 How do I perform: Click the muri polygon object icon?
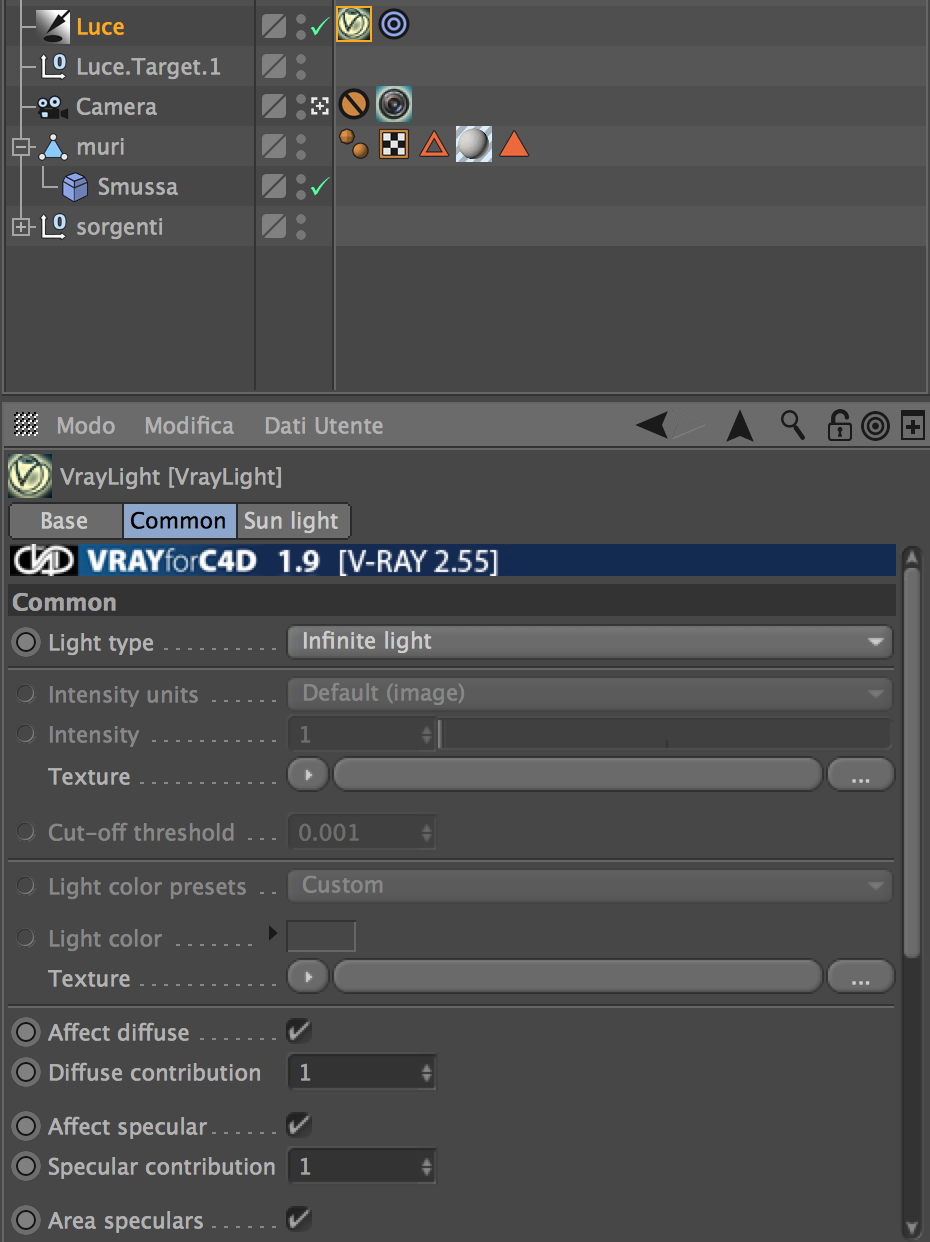click(x=52, y=147)
